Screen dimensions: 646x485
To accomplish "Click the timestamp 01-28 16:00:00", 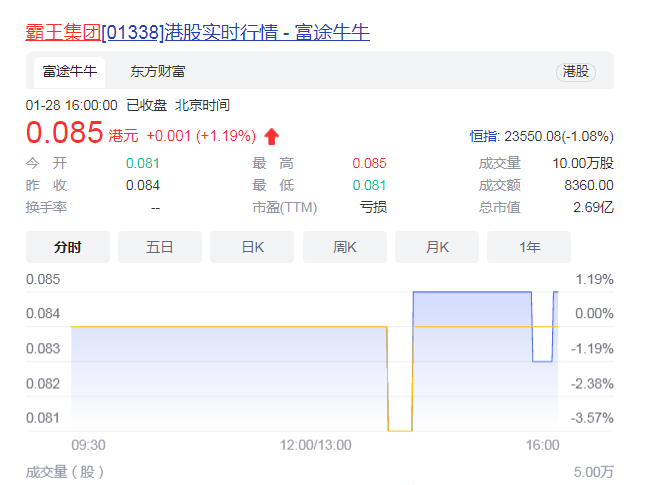I will tap(71, 105).
